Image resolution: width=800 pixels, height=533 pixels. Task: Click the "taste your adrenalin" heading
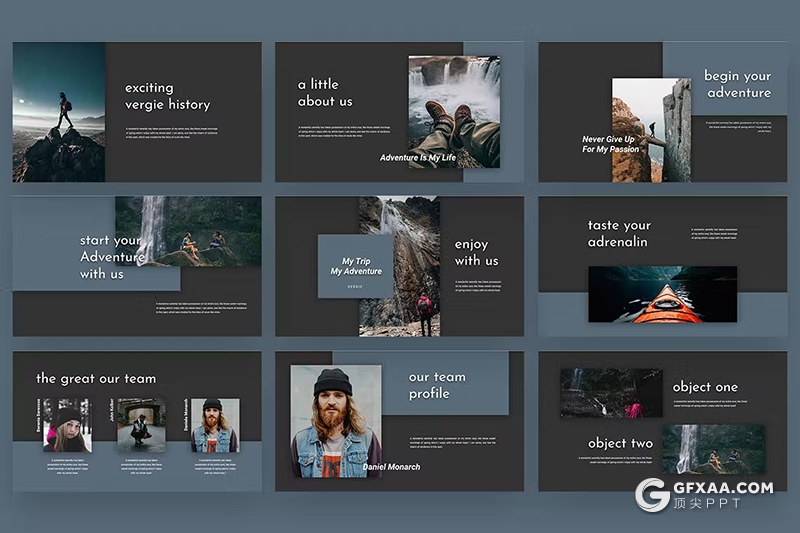tap(619, 233)
